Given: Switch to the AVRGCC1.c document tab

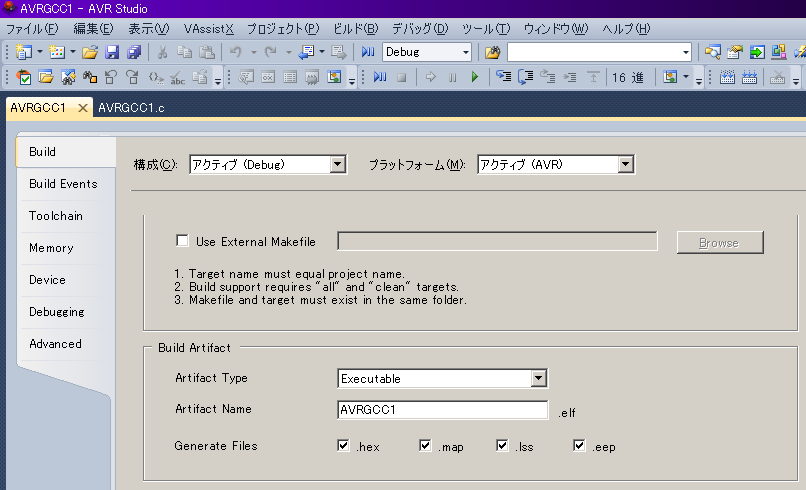Looking at the screenshot, I should pyautogui.click(x=132, y=108).
